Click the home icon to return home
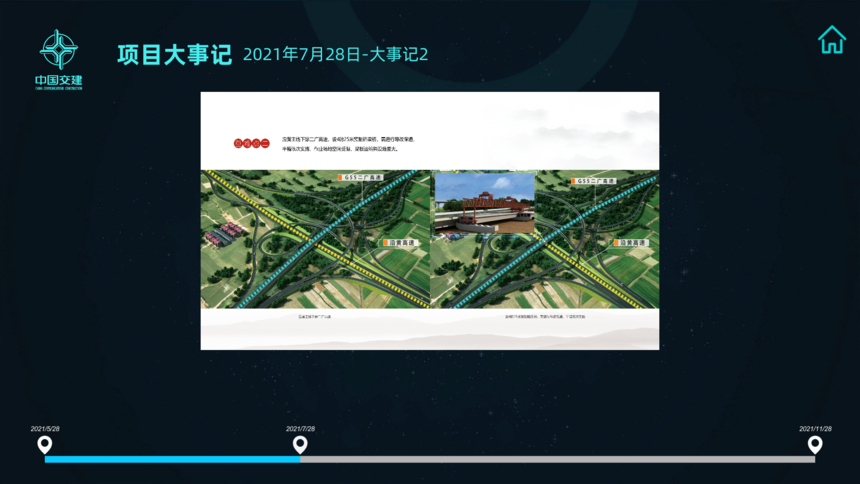The height and width of the screenshot is (484, 860). pyautogui.click(x=831, y=40)
